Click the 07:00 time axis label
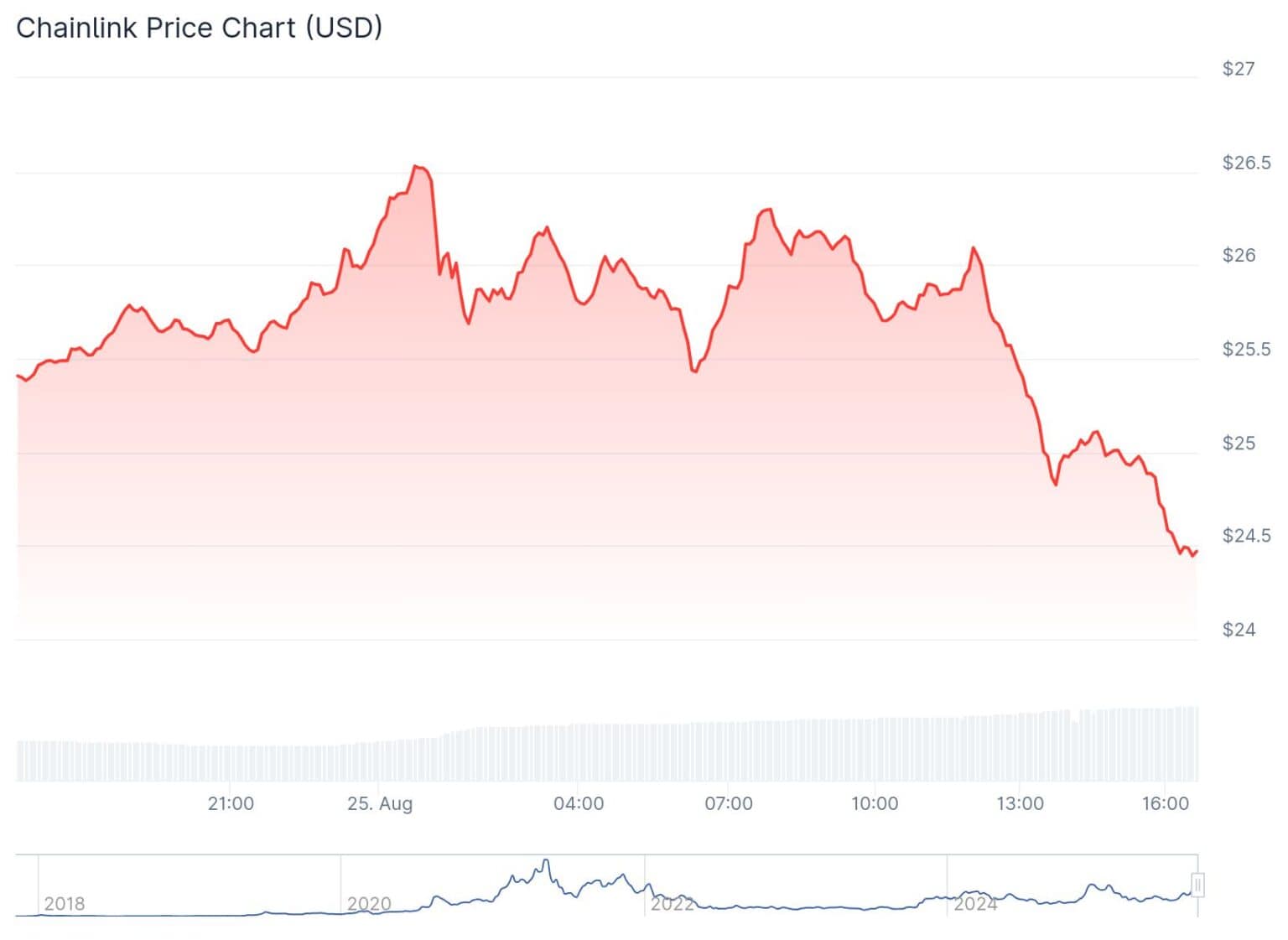 coord(729,803)
